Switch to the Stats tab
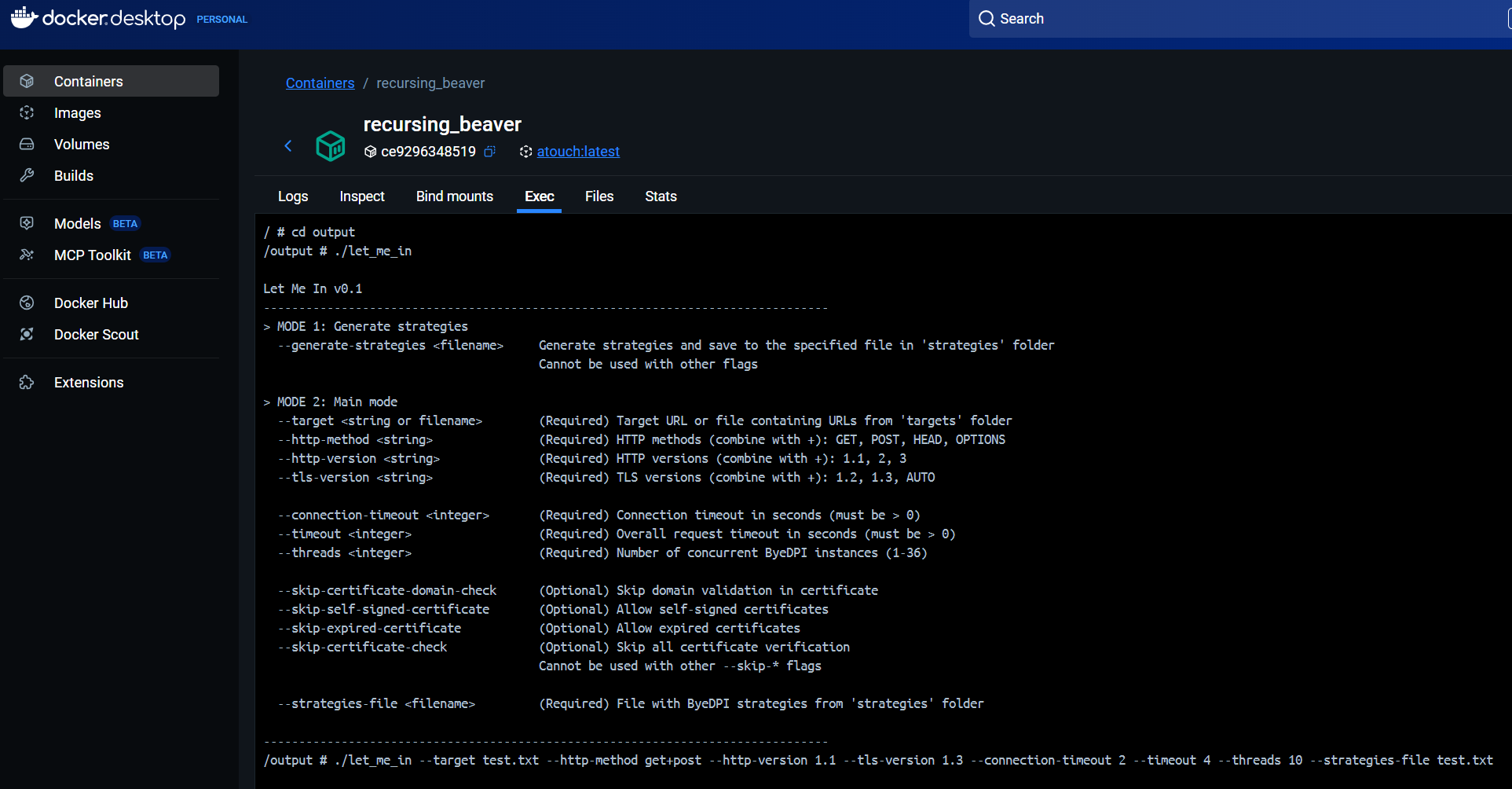Screen dimensions: 1512x789 [x=661, y=196]
